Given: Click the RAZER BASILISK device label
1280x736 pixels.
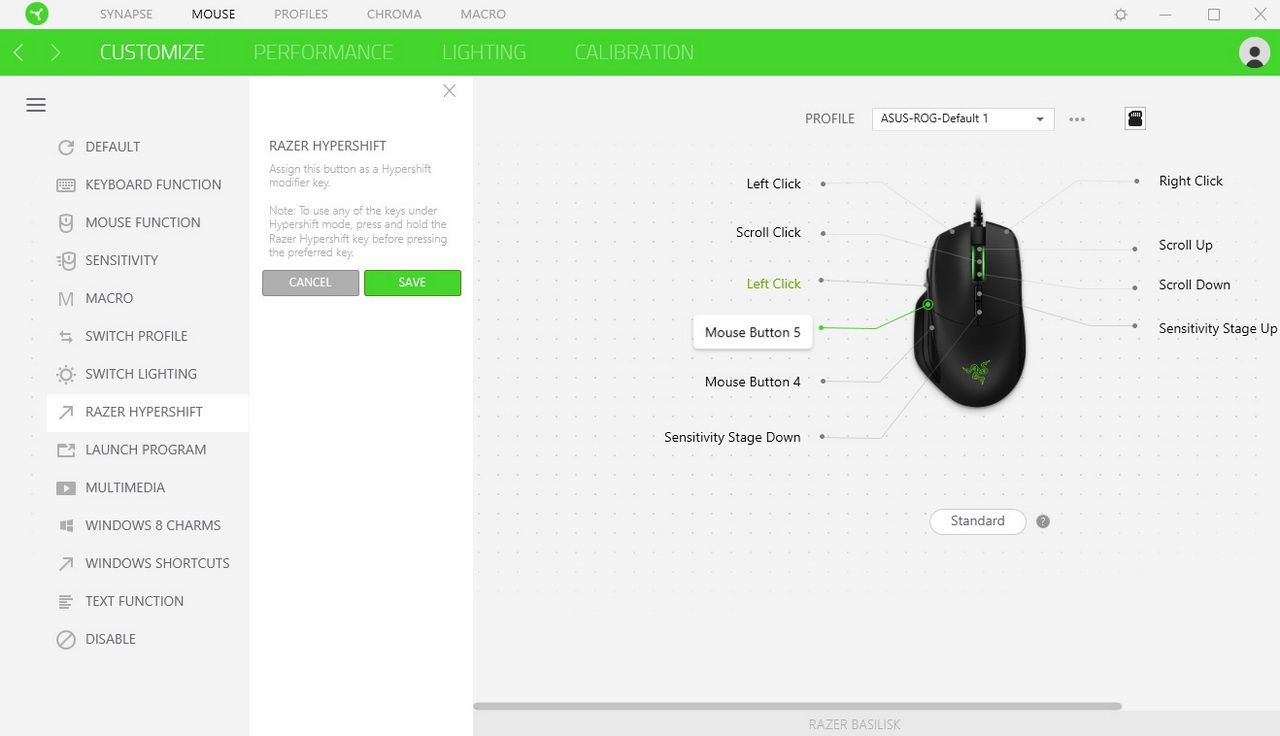Looking at the screenshot, I should [x=855, y=724].
